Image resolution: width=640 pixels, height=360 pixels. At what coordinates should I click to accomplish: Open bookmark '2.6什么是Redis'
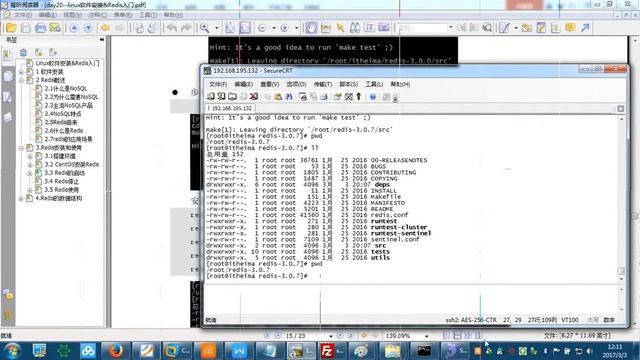pyautogui.click(x=64, y=131)
